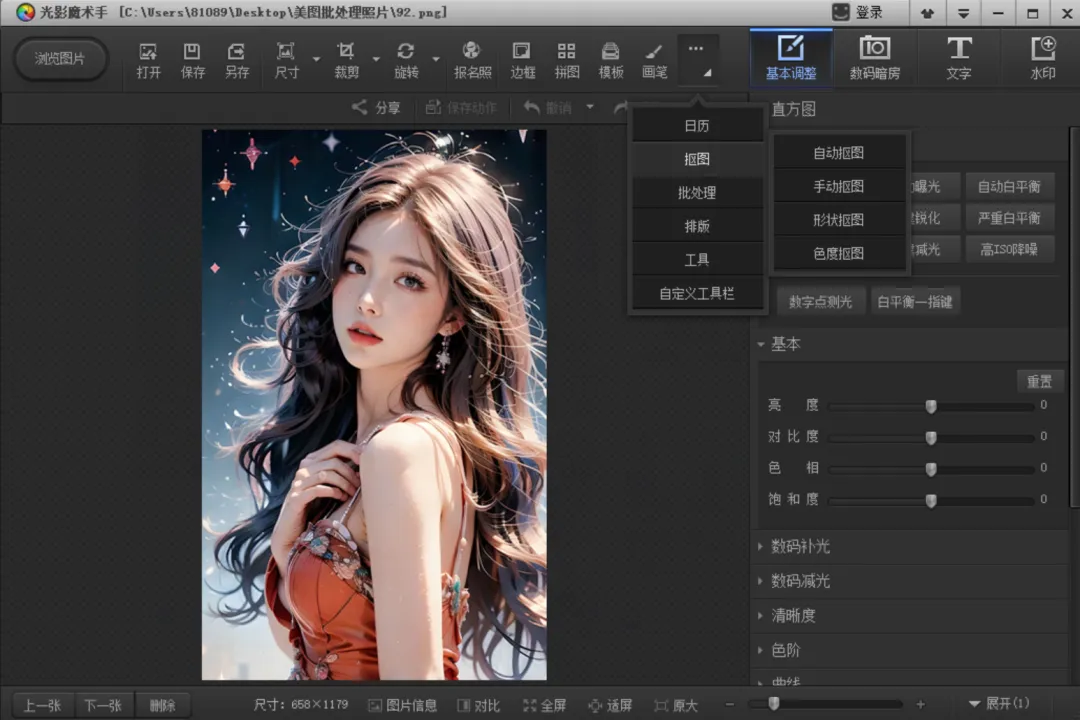Image resolution: width=1080 pixels, height=720 pixels.
Task: Click the 展开(1) expand dropdown
Action: (x=999, y=703)
